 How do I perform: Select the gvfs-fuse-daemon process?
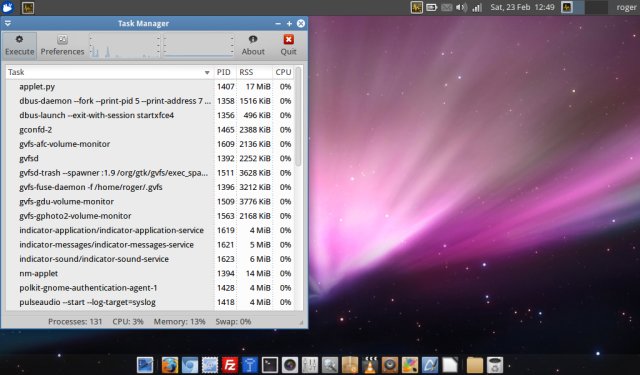point(150,187)
